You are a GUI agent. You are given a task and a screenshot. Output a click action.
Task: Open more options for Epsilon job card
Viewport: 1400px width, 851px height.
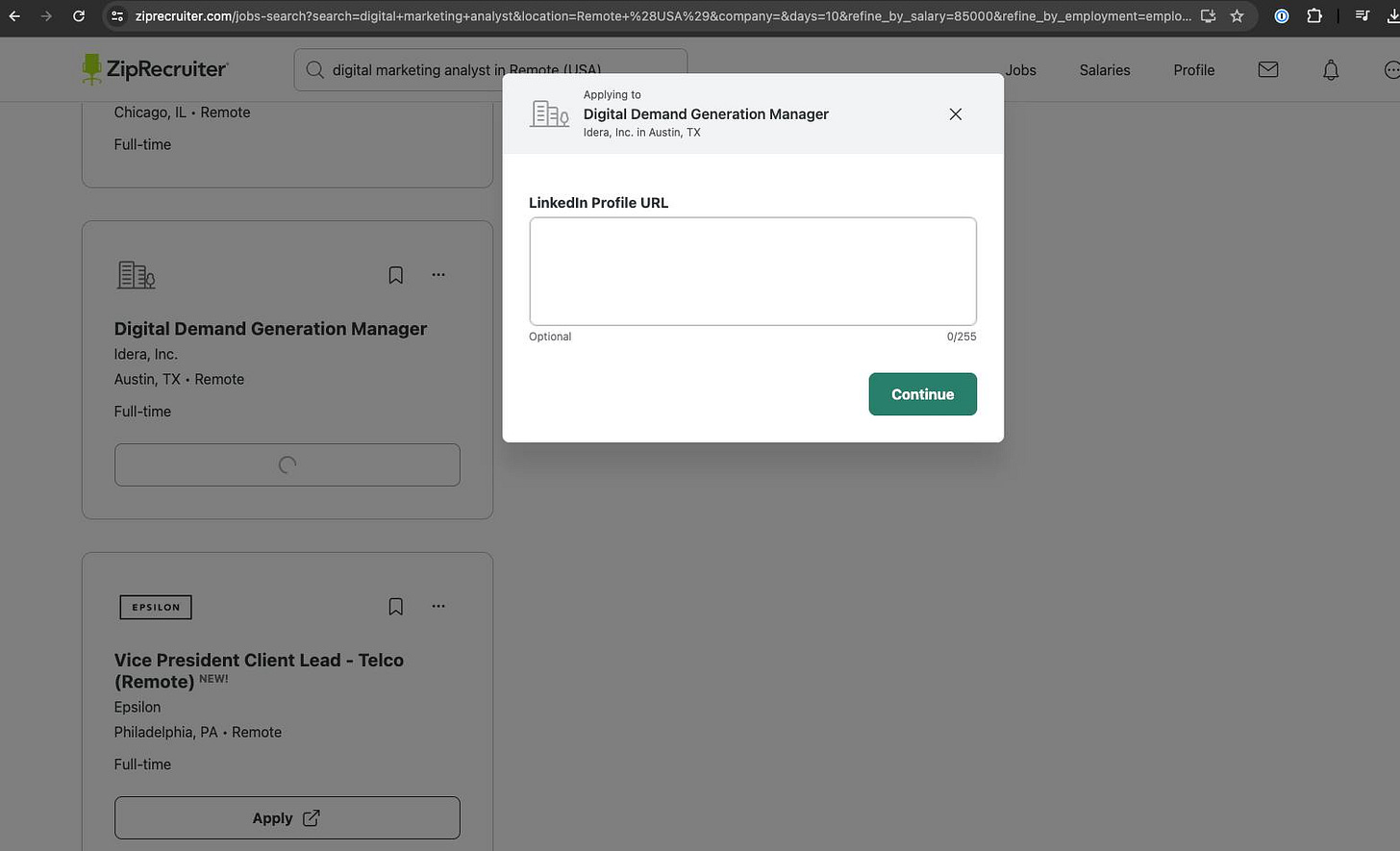pos(438,607)
